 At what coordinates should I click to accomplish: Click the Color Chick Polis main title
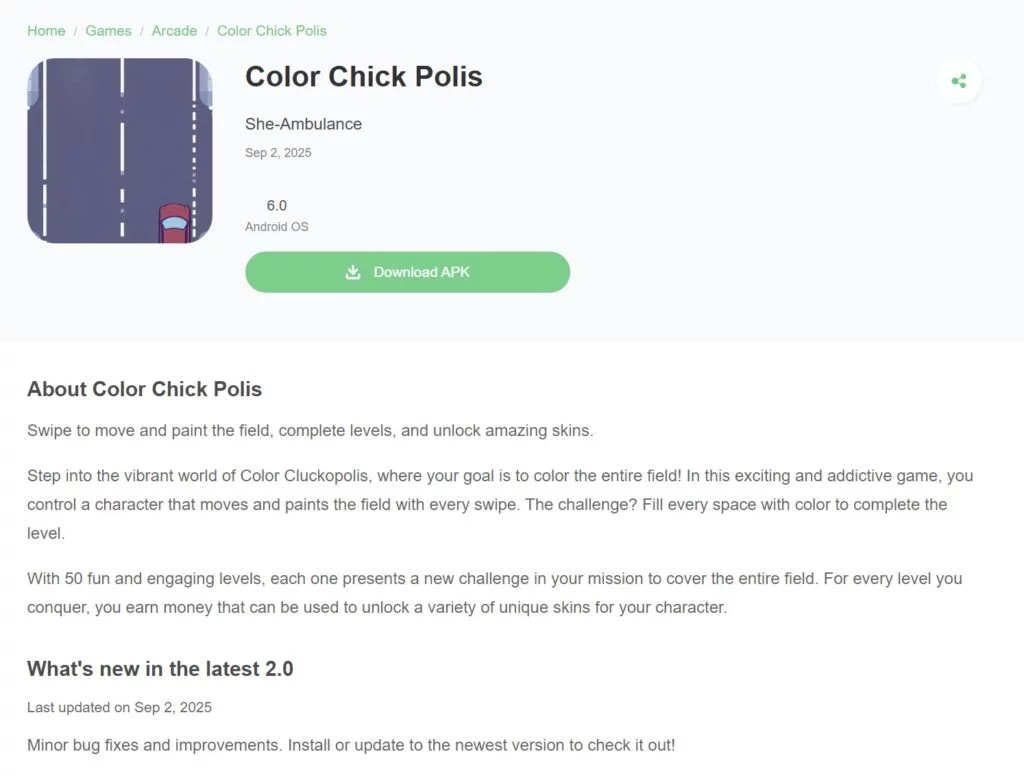364,77
